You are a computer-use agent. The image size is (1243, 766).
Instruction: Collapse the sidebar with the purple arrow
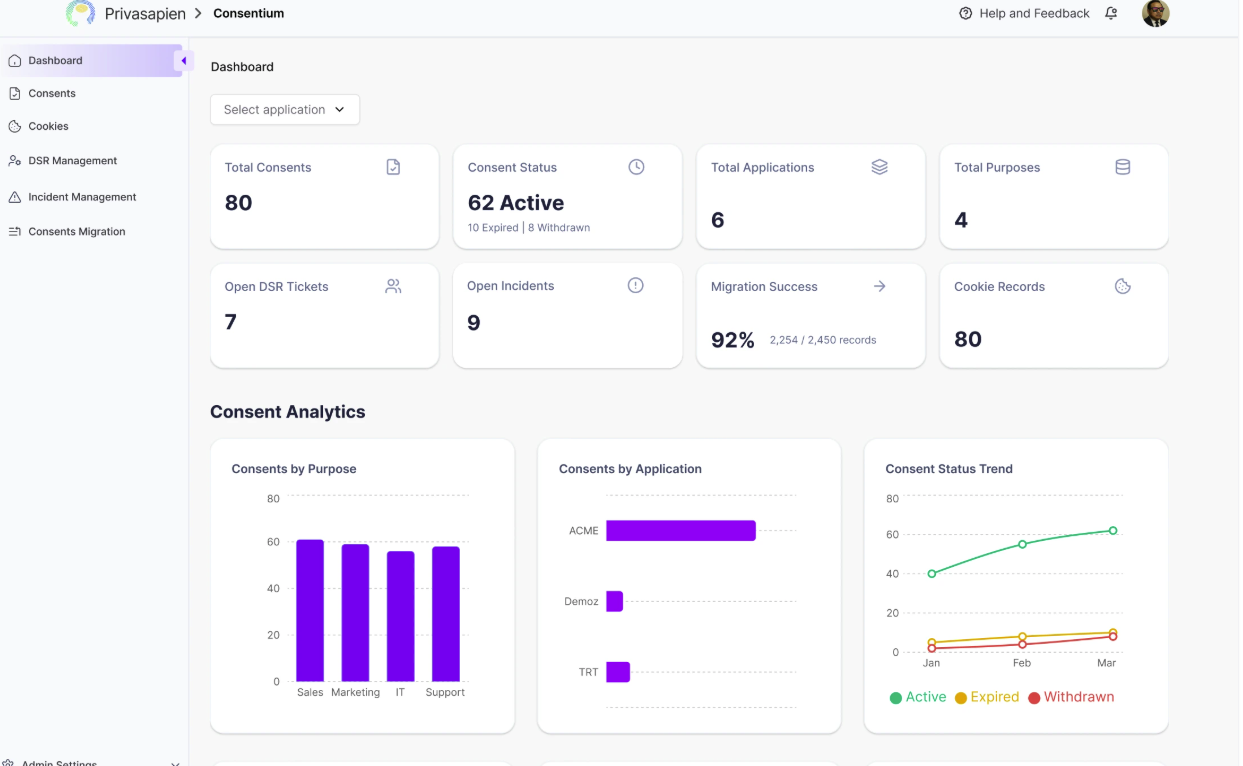(183, 61)
